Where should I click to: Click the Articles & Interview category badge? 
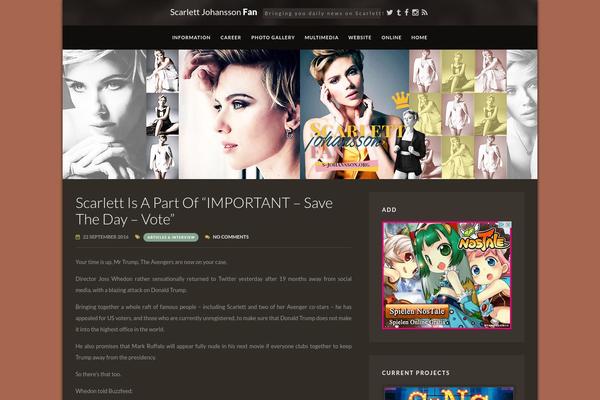(x=171, y=237)
